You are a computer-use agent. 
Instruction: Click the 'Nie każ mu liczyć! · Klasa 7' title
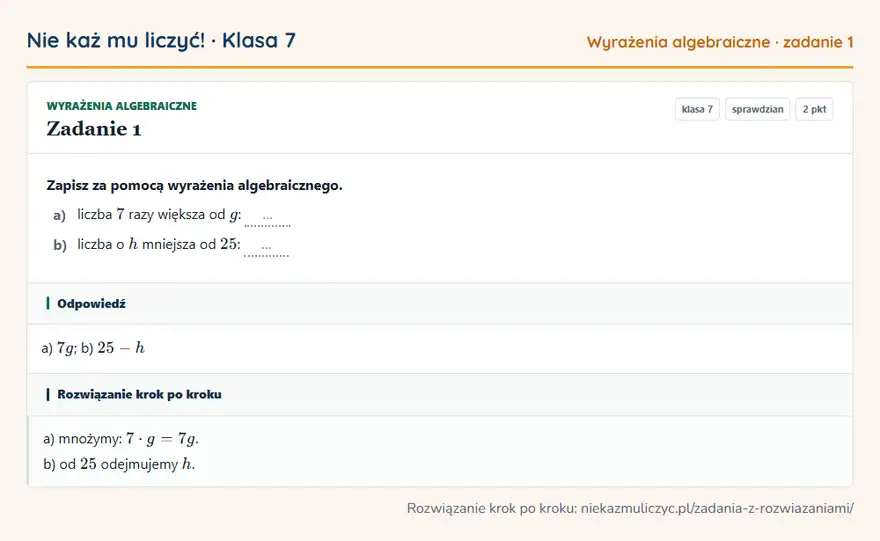(x=161, y=40)
